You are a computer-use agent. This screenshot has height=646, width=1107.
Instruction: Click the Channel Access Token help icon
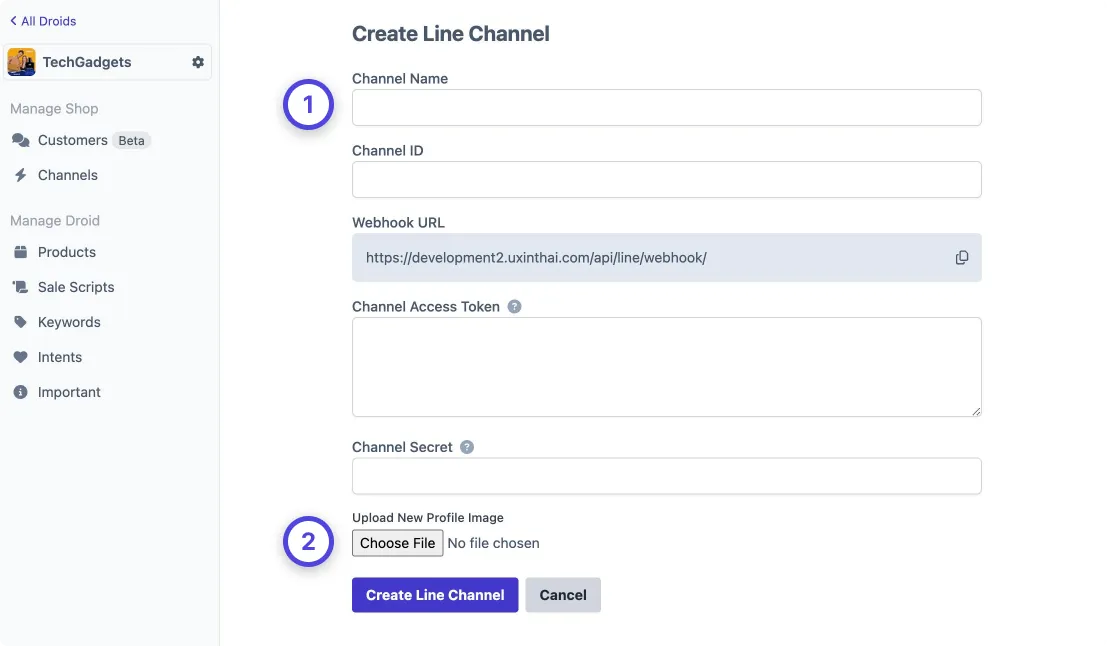click(514, 306)
